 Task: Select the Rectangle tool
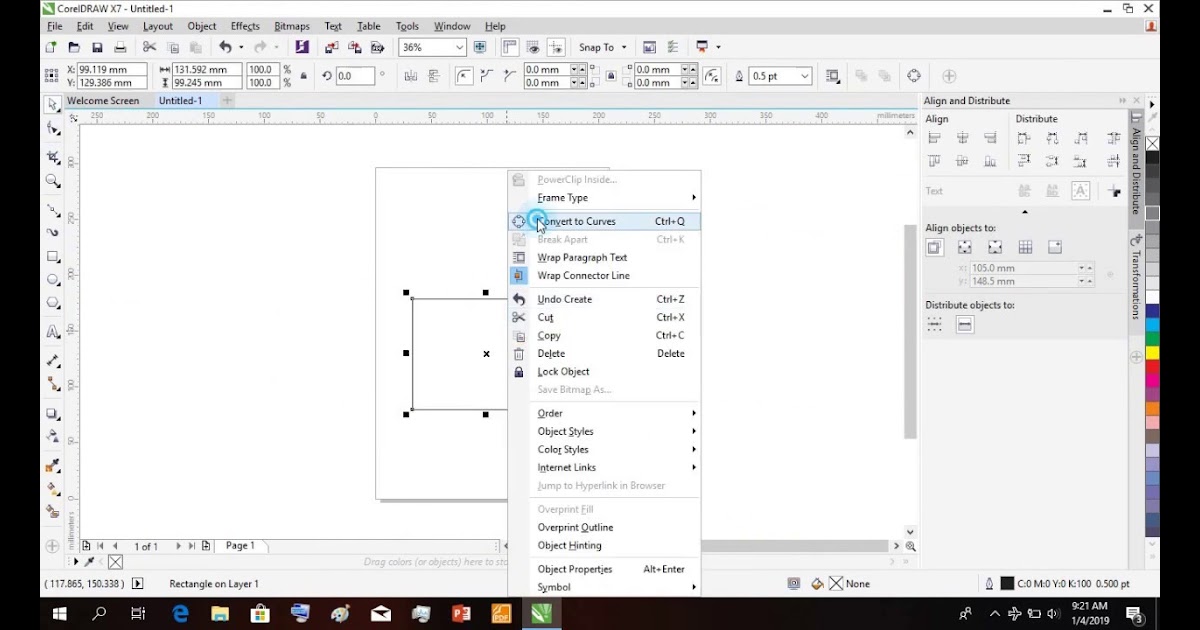(53, 257)
